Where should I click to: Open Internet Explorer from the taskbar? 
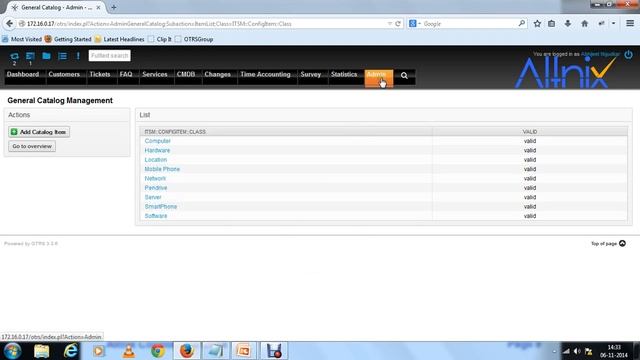70,351
